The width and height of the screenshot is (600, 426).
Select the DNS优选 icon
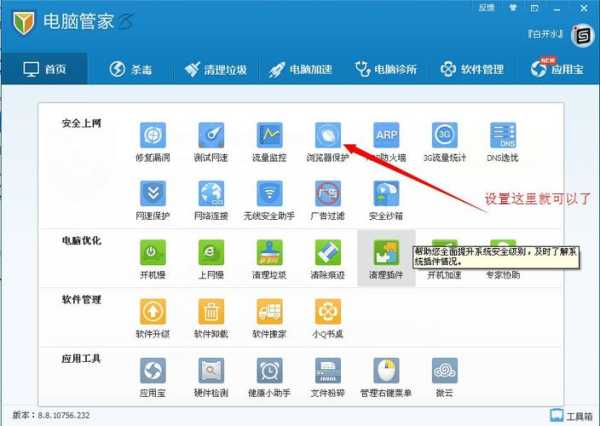pyautogui.click(x=503, y=135)
